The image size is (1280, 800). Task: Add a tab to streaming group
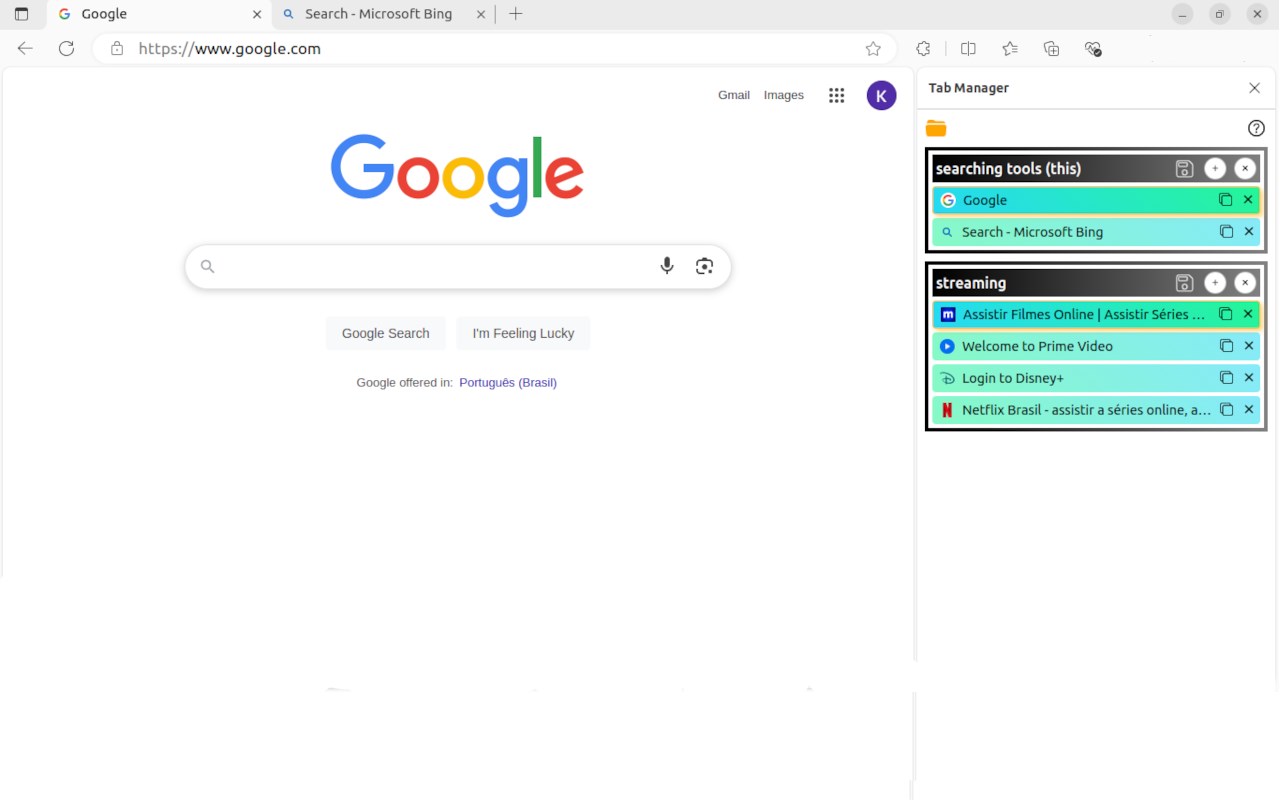pyautogui.click(x=1215, y=283)
